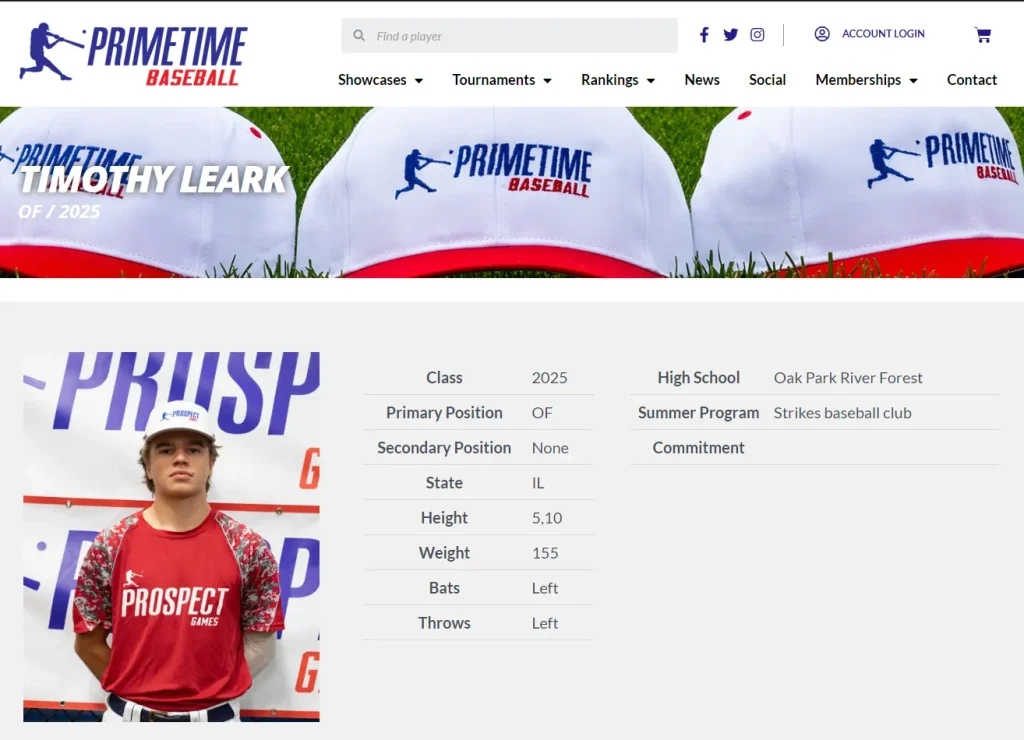Go to the News page
The width and height of the screenshot is (1024, 740).
click(x=702, y=80)
